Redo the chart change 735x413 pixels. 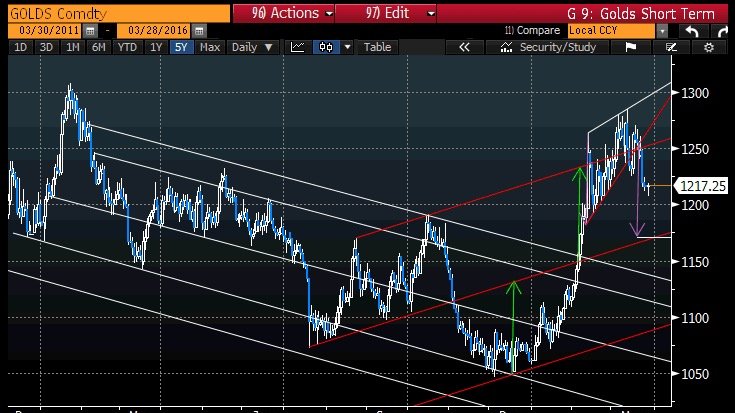point(722,31)
